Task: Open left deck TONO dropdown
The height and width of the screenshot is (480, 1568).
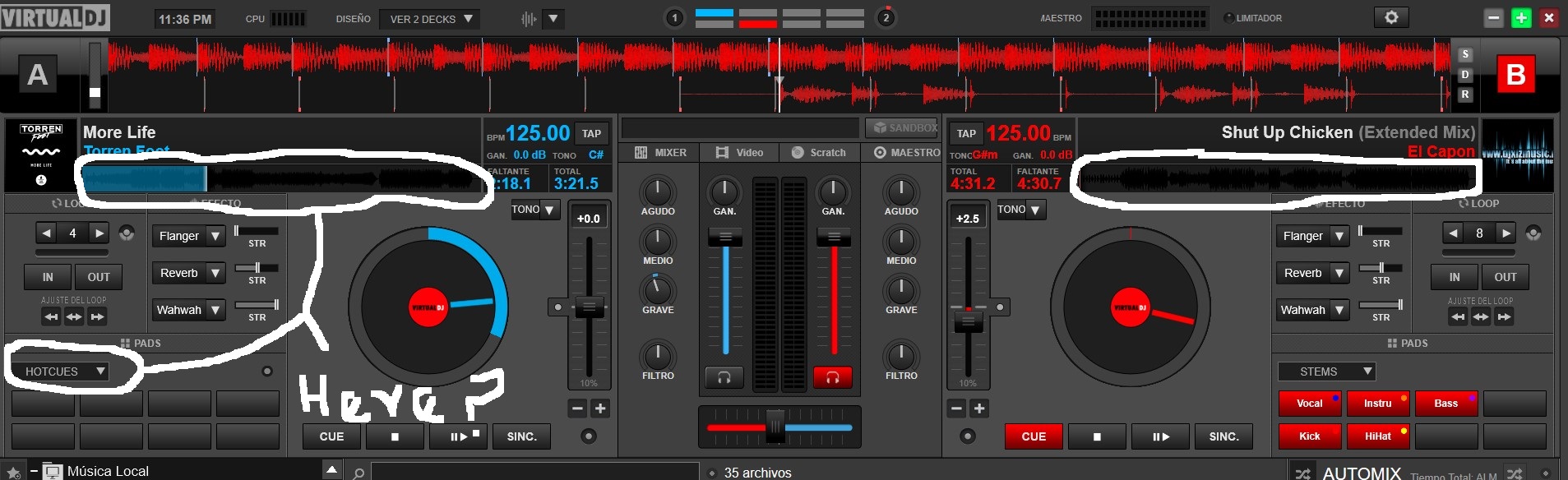Action: tap(534, 210)
